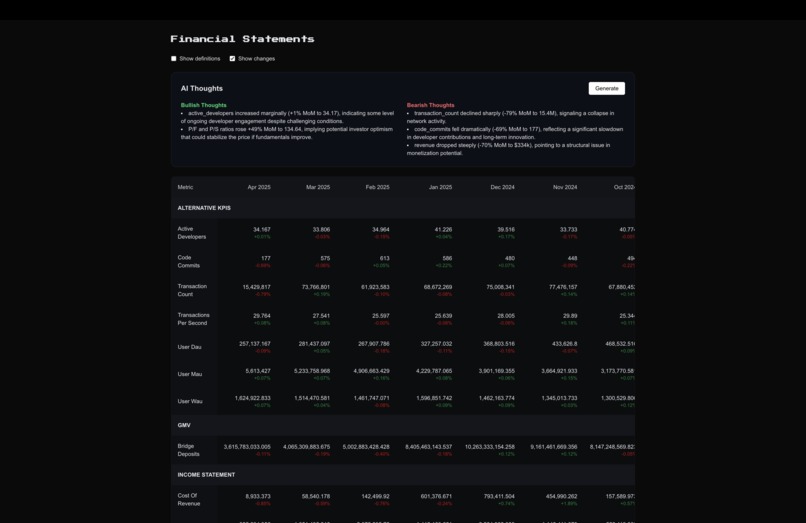
Task: Select the Transactions Per Second row label
Action: coord(193,319)
